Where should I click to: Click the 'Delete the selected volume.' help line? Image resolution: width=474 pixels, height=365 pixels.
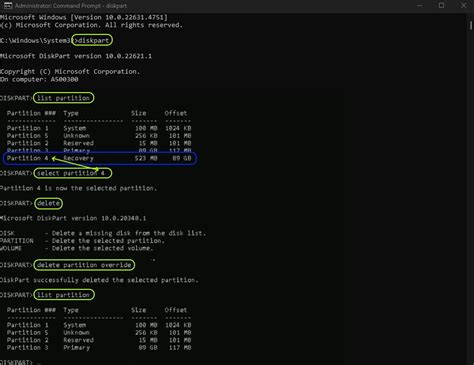[102, 248]
